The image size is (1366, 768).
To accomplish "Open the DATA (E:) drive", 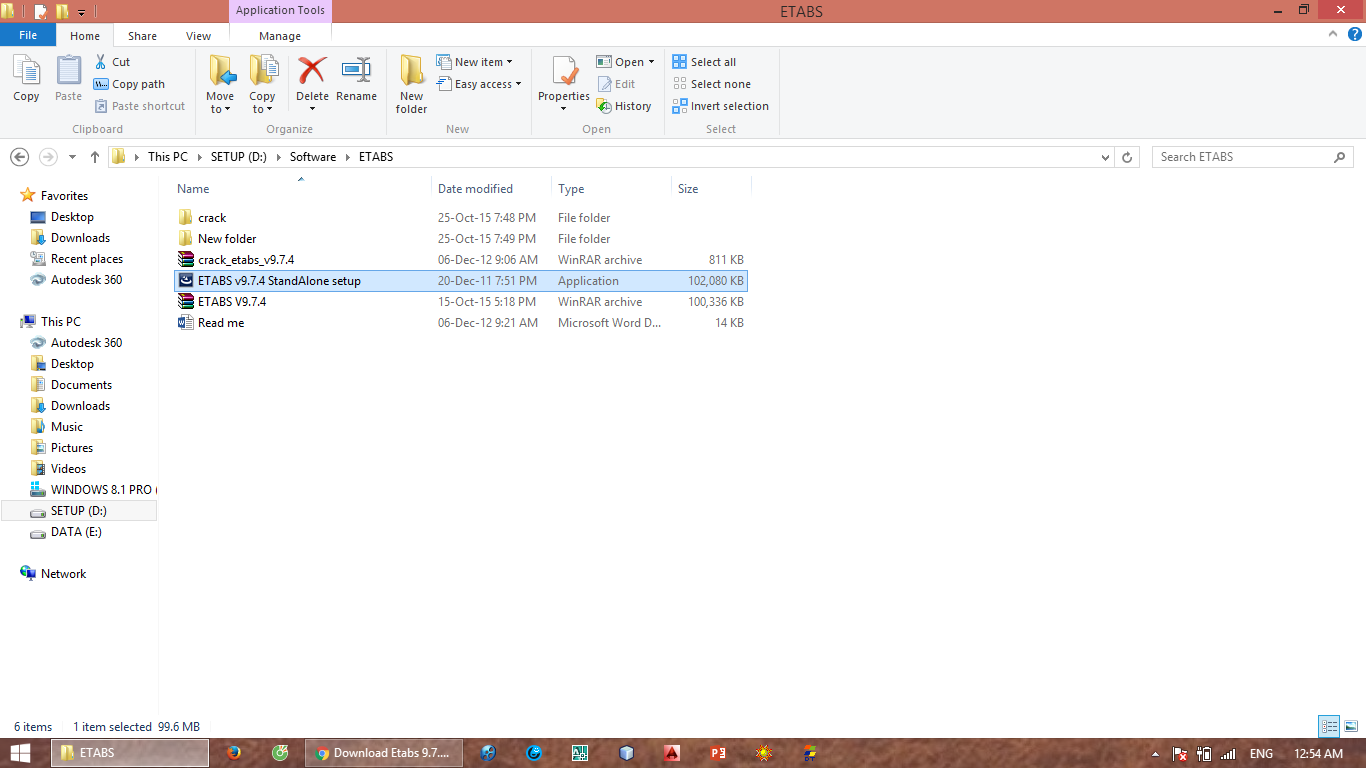I will point(76,532).
